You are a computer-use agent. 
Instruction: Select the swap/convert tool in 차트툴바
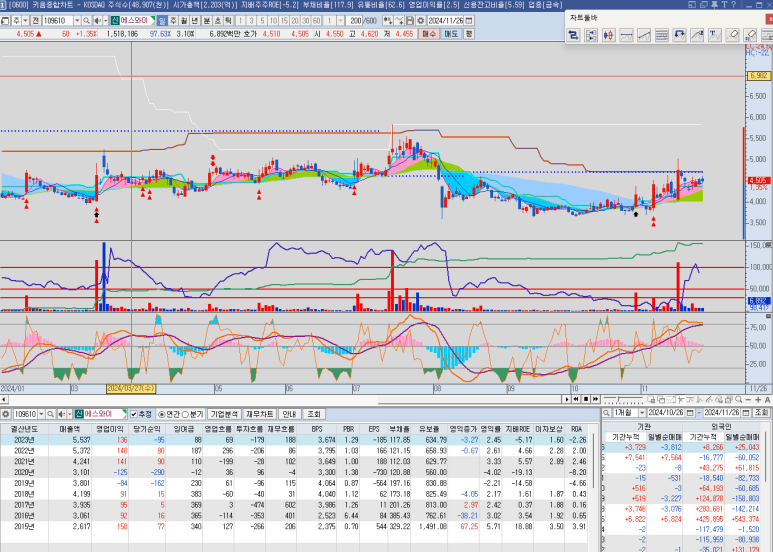pyautogui.click(x=573, y=35)
